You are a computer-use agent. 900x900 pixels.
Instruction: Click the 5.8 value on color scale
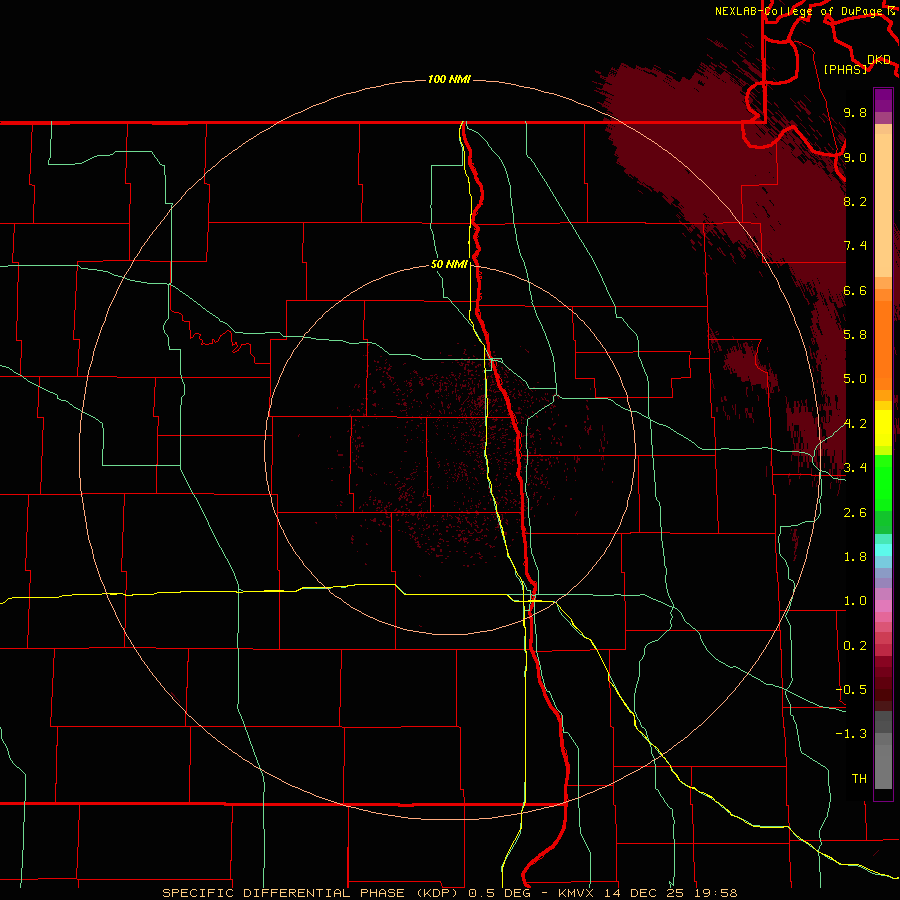(x=855, y=335)
